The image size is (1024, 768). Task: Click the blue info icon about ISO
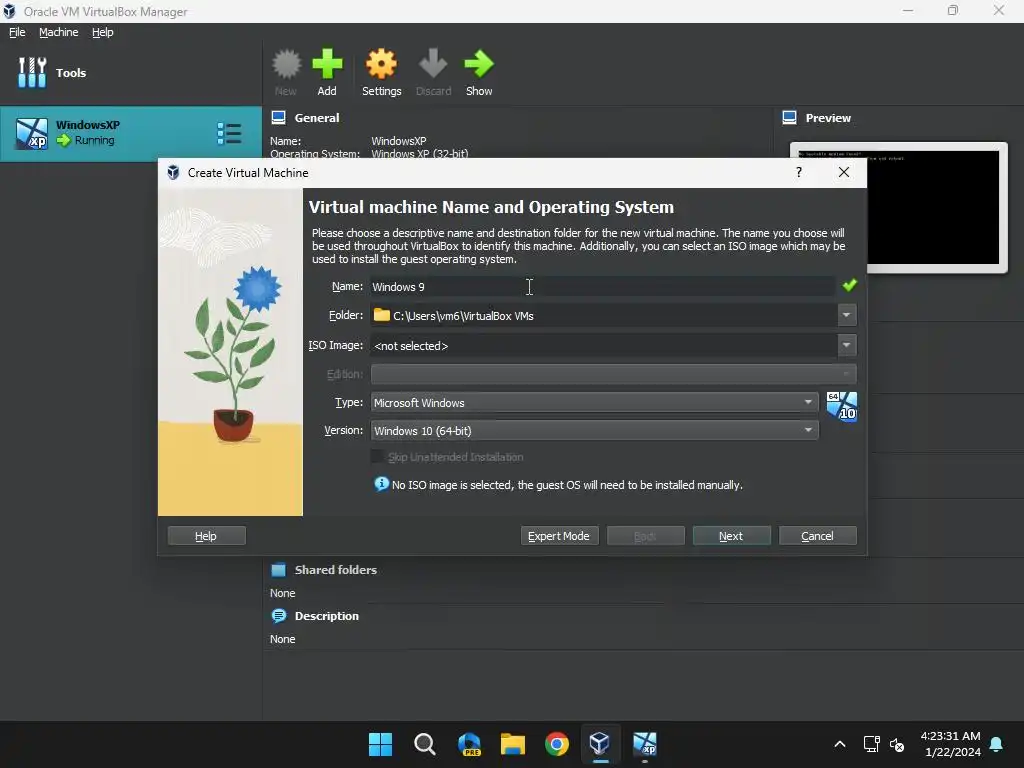pyautogui.click(x=381, y=484)
